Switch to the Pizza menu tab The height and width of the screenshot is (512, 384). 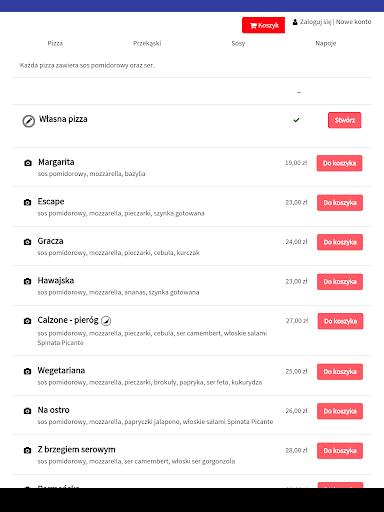point(55,43)
